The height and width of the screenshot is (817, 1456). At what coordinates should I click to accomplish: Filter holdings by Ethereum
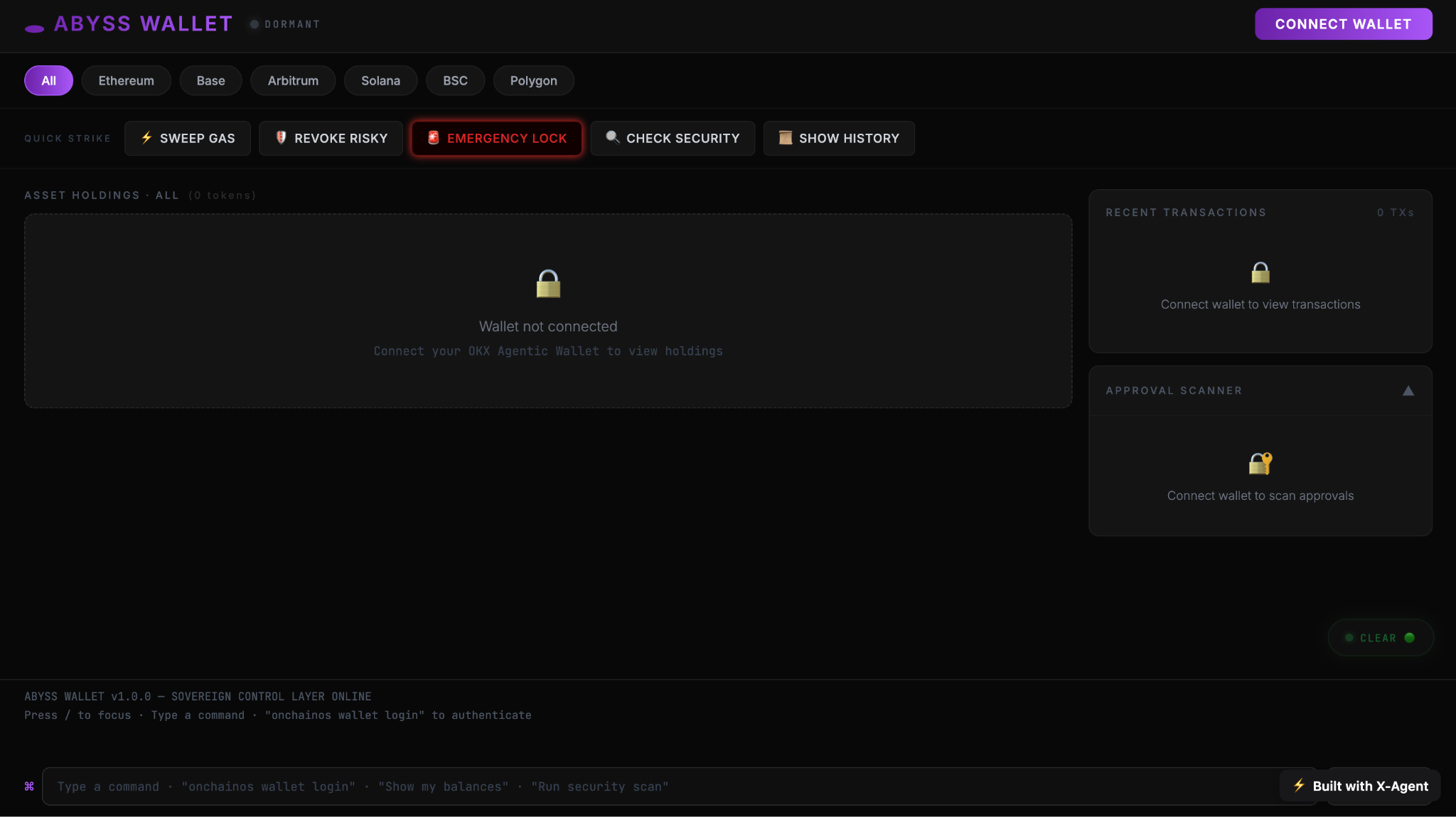126,80
